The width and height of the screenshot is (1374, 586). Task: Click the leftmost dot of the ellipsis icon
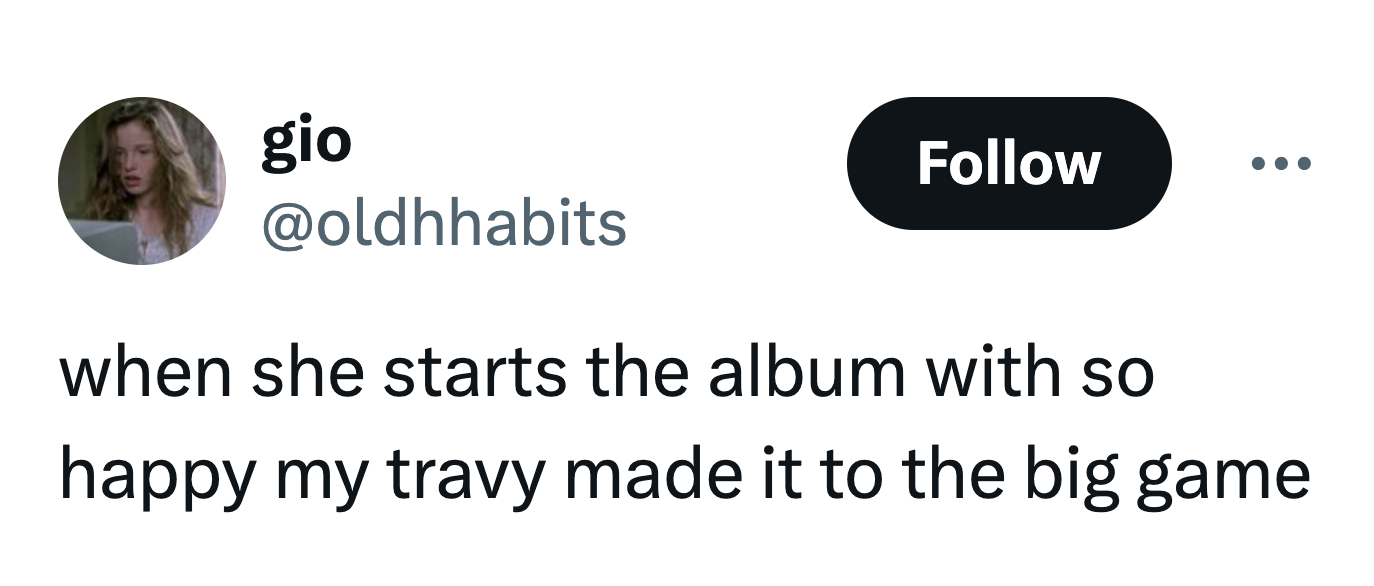(x=1257, y=163)
